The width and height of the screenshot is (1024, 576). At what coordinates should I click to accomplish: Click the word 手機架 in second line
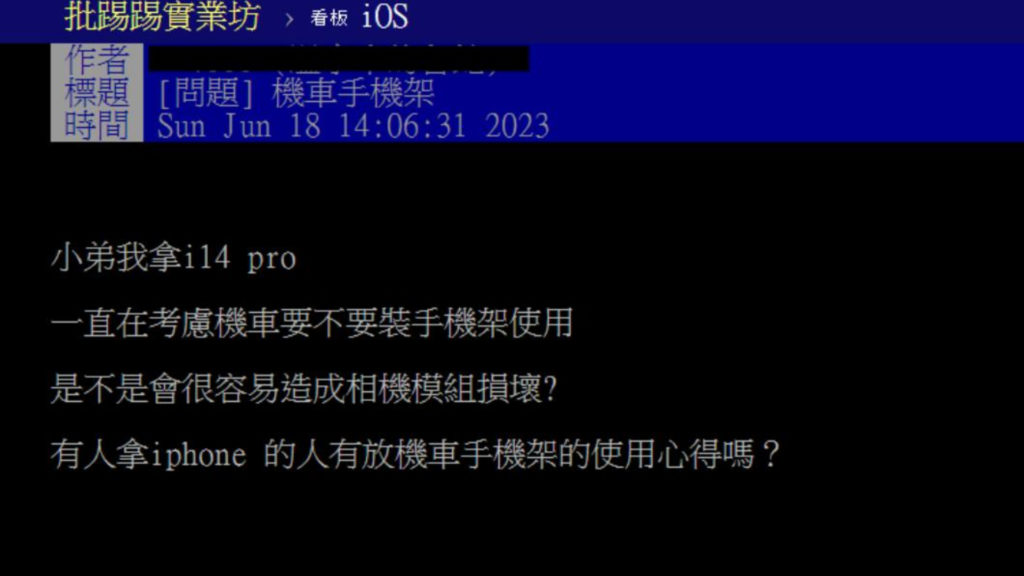point(460,323)
